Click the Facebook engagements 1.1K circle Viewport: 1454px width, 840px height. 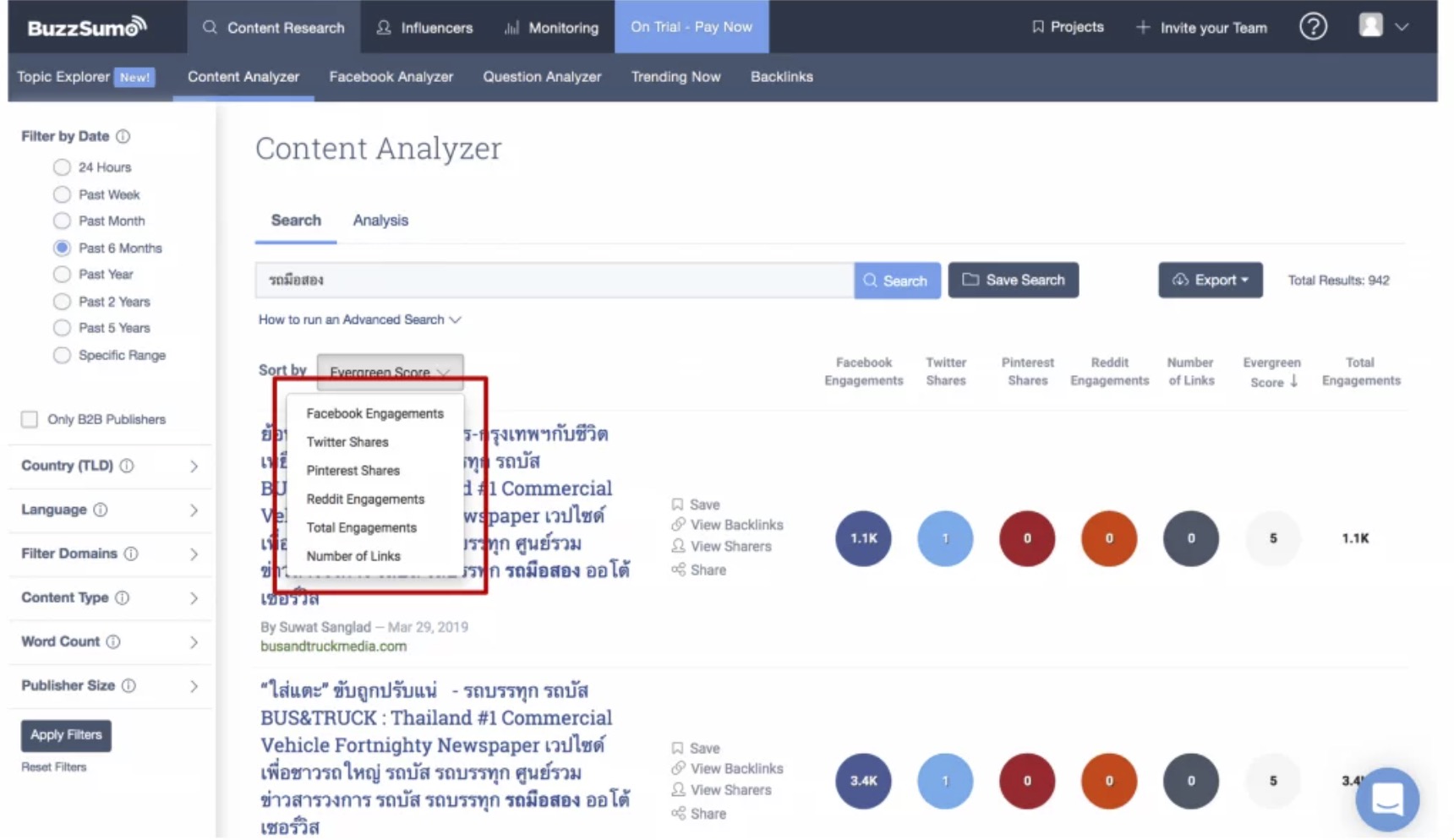(863, 538)
